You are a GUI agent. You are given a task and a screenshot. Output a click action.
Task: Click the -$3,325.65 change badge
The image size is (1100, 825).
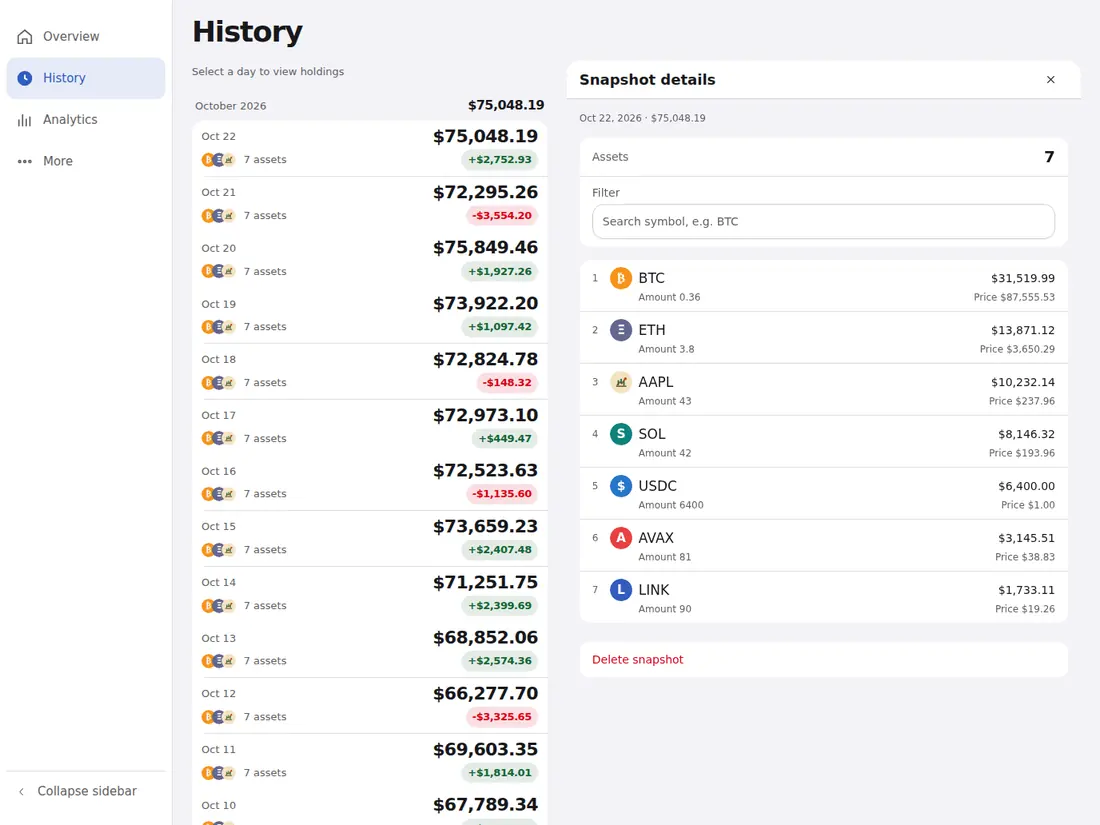tap(502, 717)
